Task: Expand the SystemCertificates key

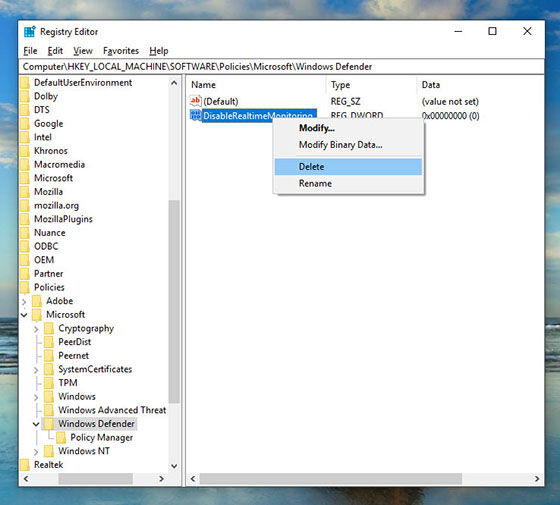Action: click(x=36, y=370)
